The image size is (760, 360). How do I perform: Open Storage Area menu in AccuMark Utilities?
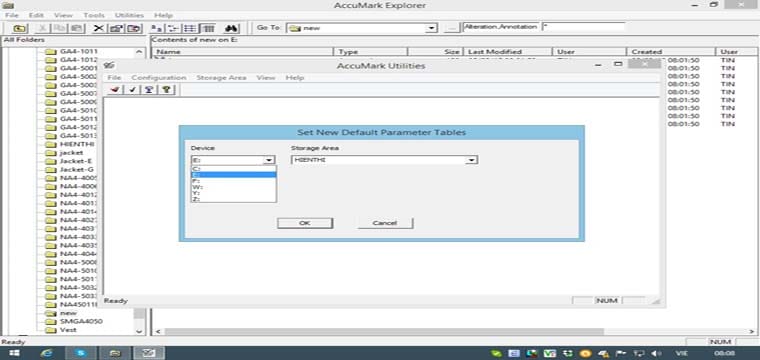click(221, 78)
